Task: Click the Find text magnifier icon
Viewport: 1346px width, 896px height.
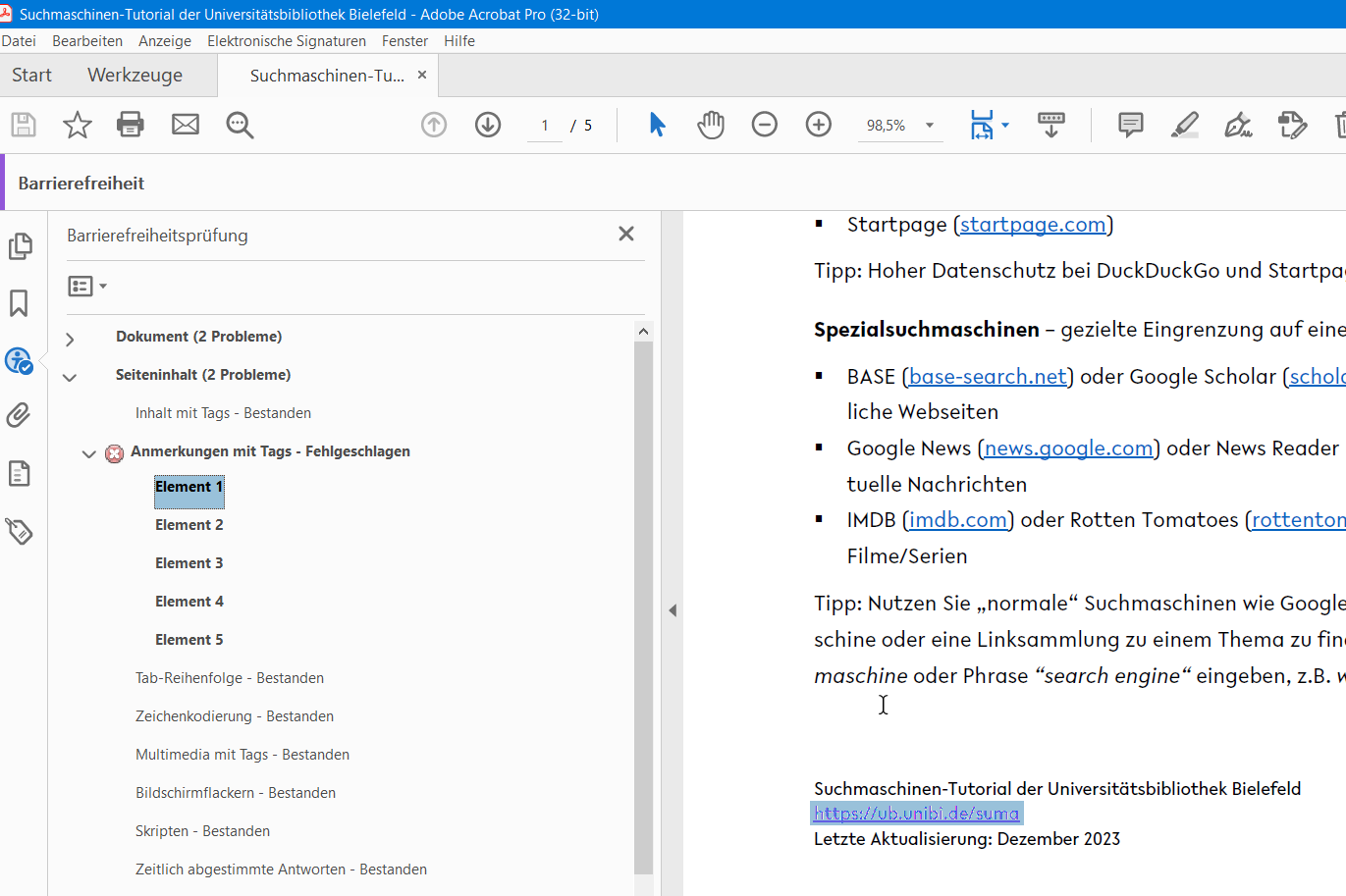Action: click(x=240, y=125)
